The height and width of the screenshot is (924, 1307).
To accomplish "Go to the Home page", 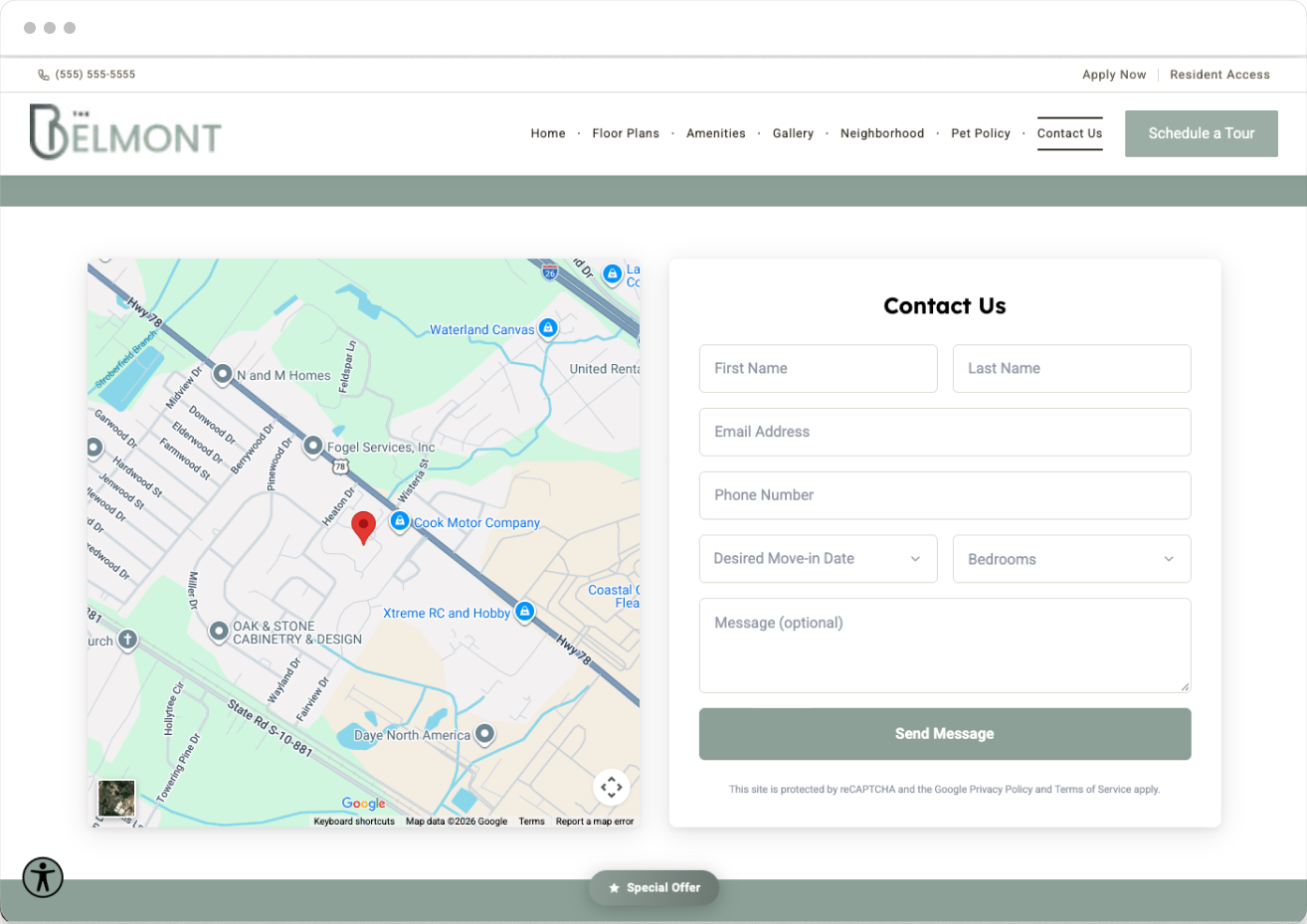I will point(548,133).
